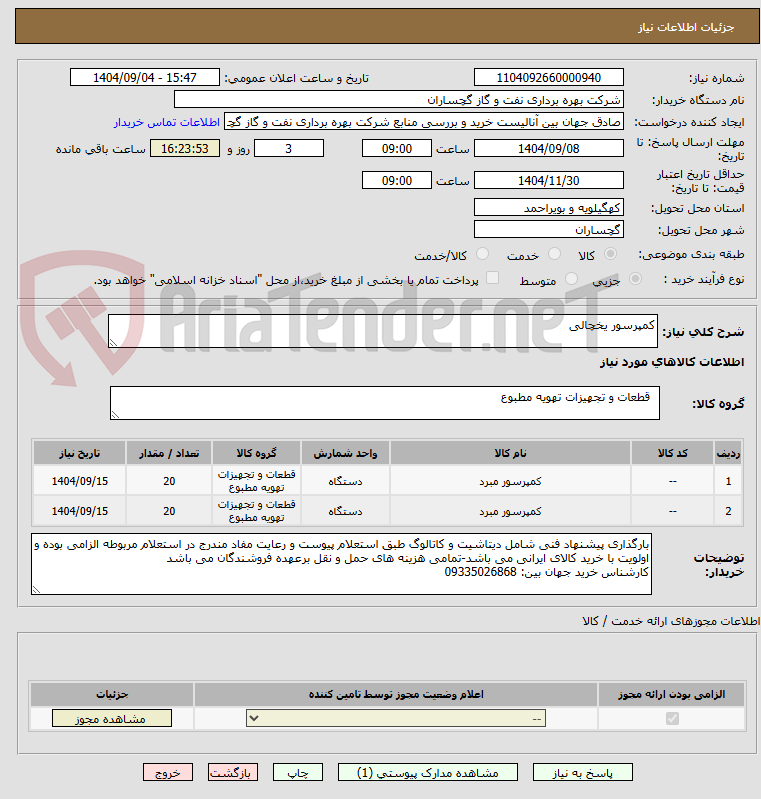Viewport: 761px width, 799px height.
Task: Open اطلاعات تماس خریدار link
Action: (166, 122)
